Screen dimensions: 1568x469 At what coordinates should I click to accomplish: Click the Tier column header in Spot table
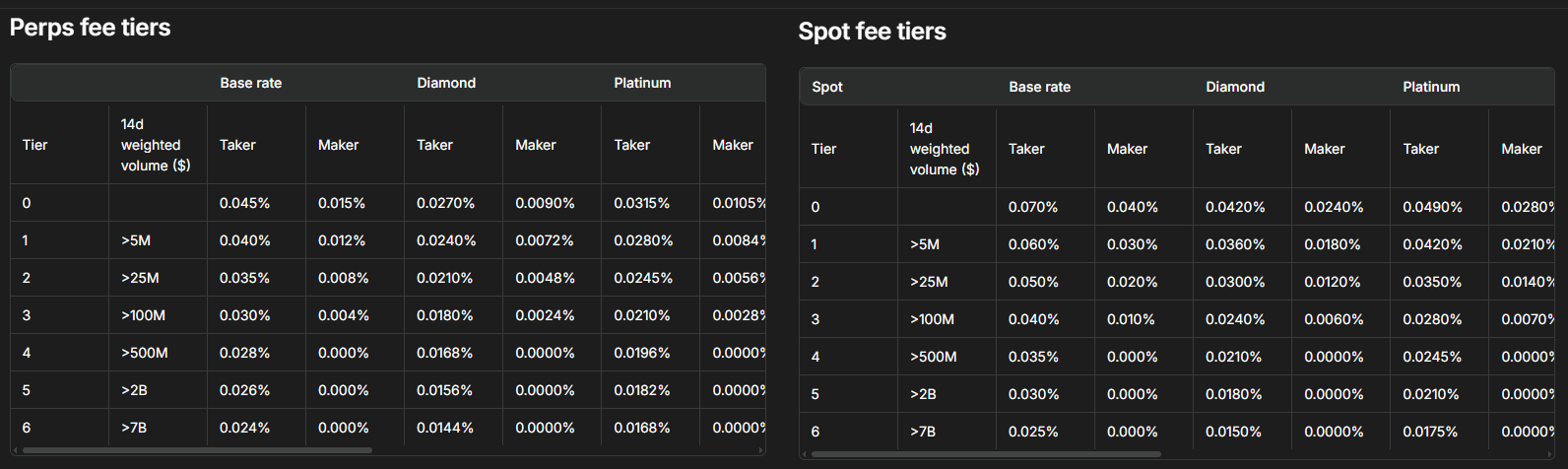tap(823, 149)
